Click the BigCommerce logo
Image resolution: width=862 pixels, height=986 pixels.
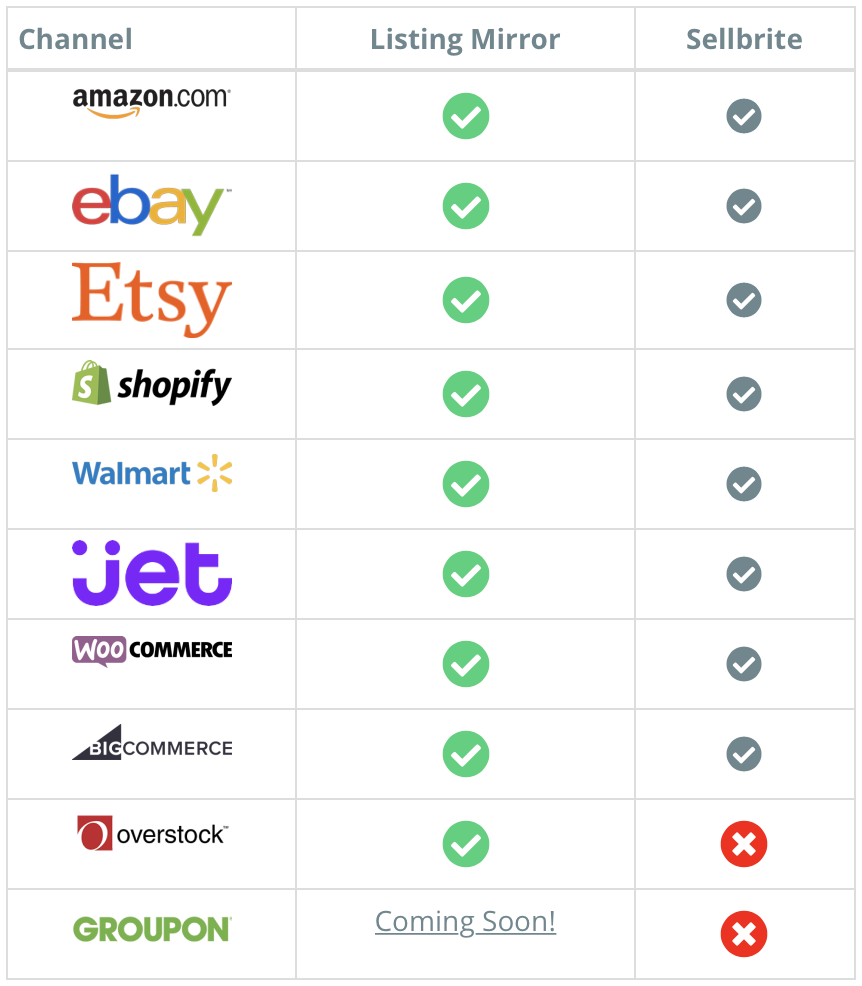(152, 743)
